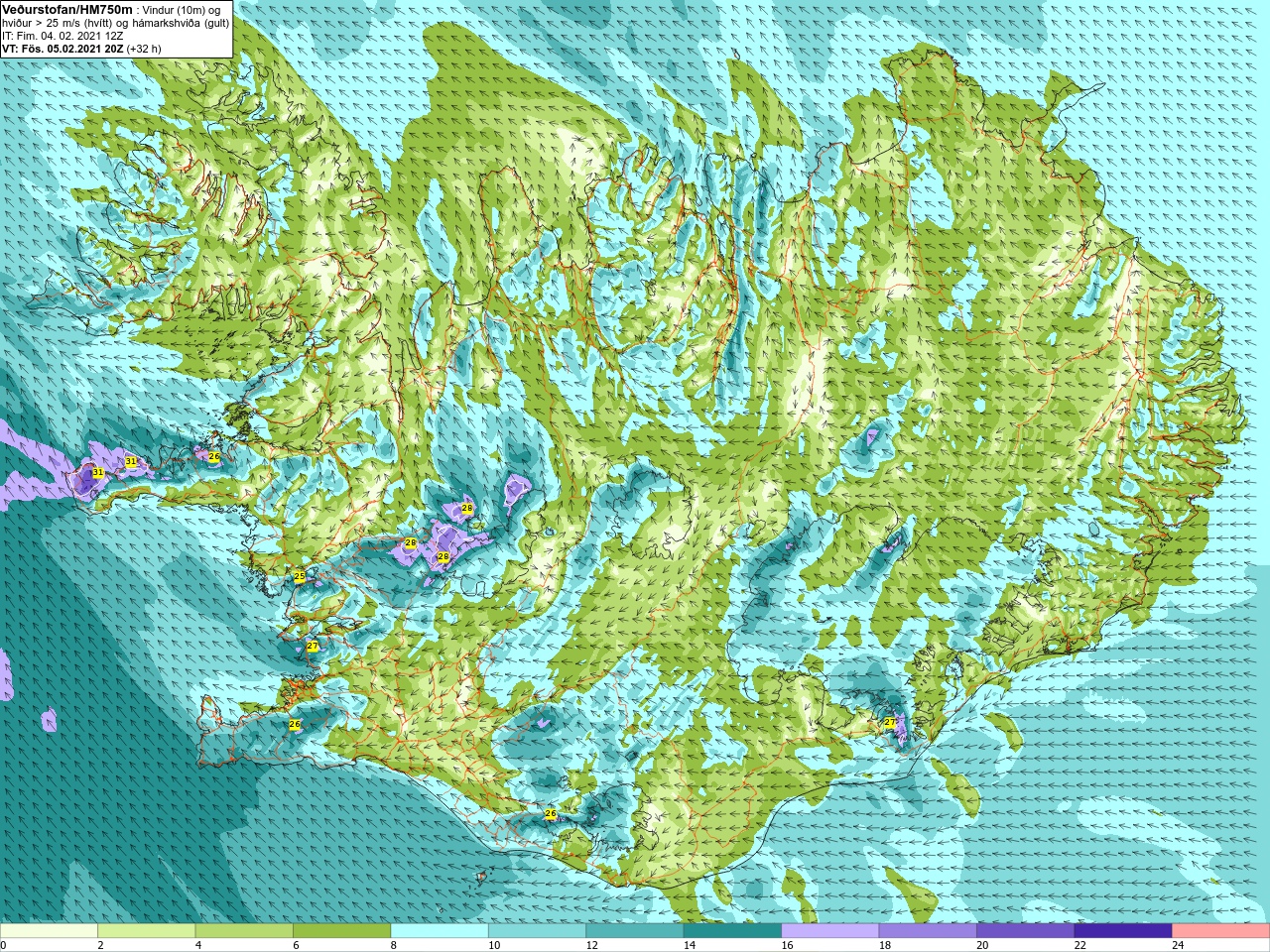
Task: Select the 8–10 m/s light cyan swatch
Action: (x=440, y=931)
